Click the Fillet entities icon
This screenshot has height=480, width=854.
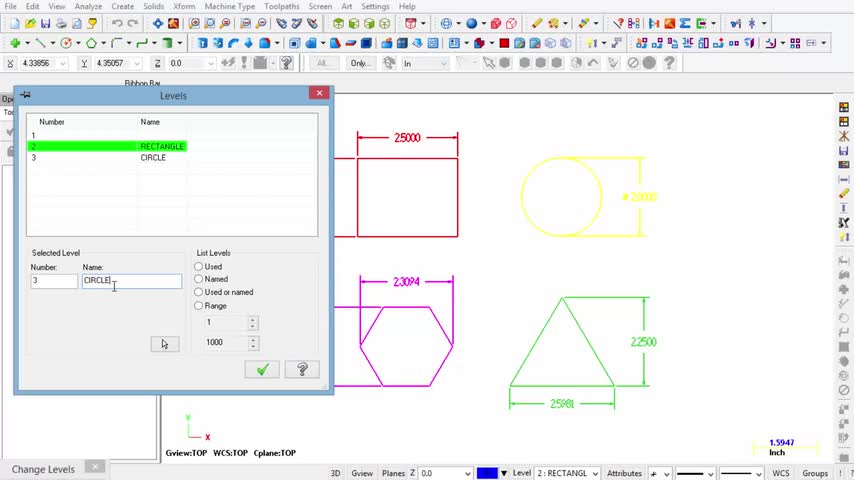(116, 43)
